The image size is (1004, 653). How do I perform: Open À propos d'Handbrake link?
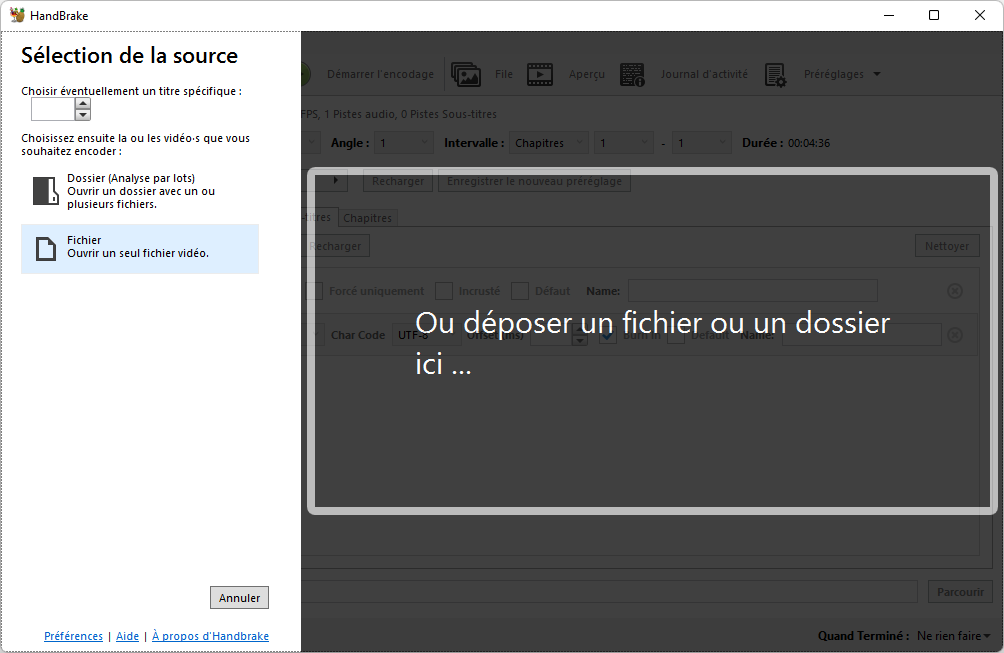[210, 636]
